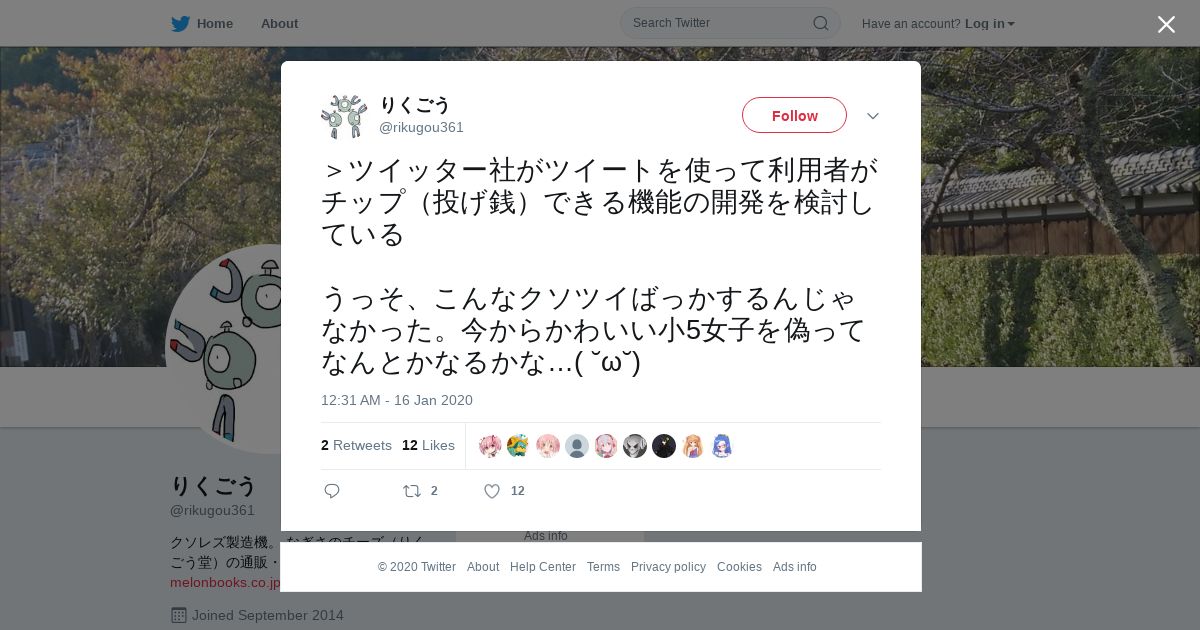Image resolution: width=1200 pixels, height=630 pixels.
Task: Close the tweet overlay with the X icon
Action: coord(1166,24)
